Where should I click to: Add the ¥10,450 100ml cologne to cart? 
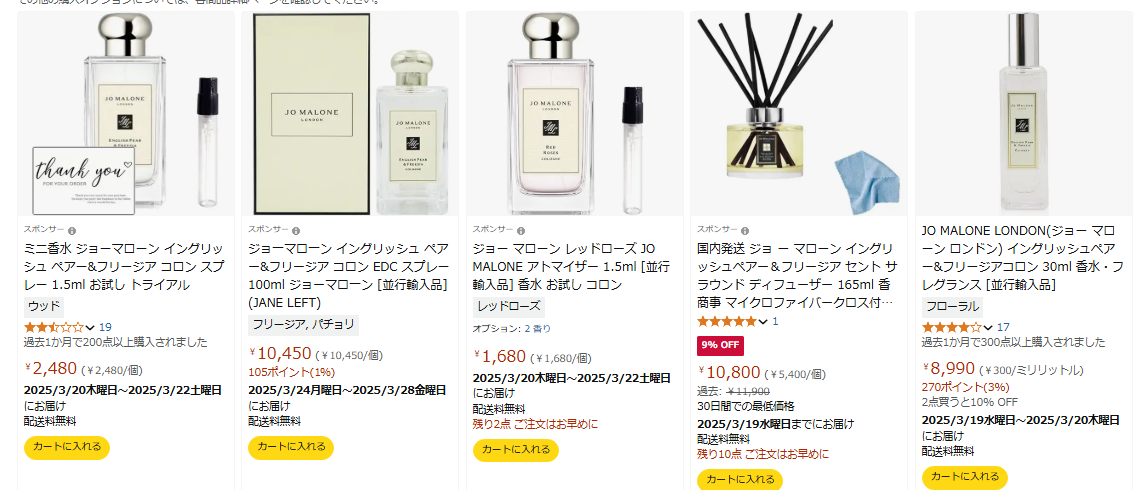pyautogui.click(x=291, y=447)
